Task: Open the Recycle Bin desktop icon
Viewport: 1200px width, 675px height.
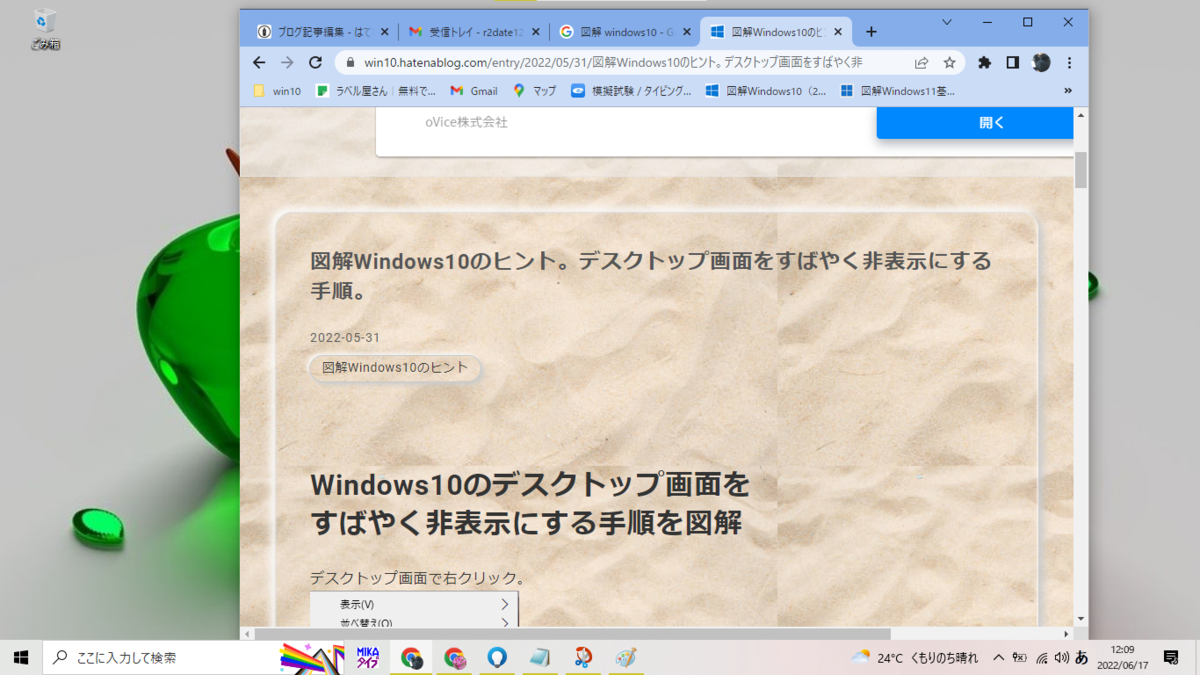Action: [45, 29]
